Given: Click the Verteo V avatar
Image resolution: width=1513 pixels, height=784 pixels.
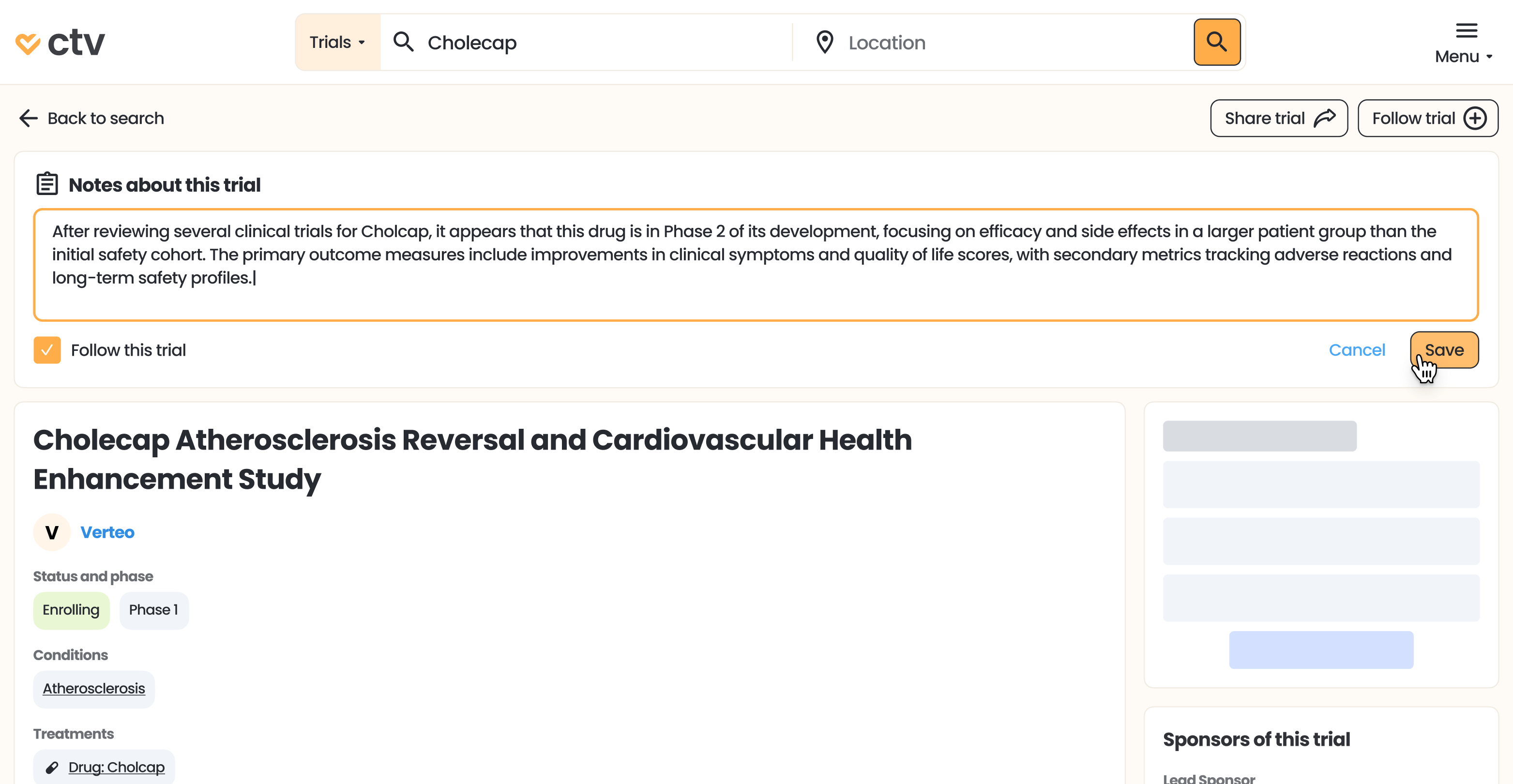Looking at the screenshot, I should (x=52, y=532).
